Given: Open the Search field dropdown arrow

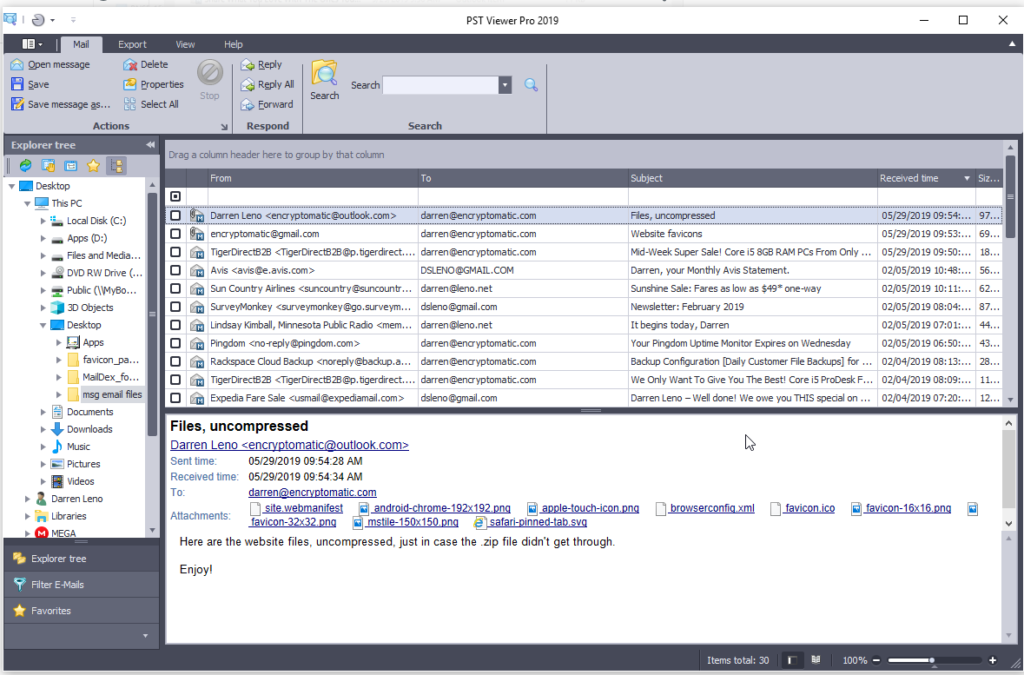Looking at the screenshot, I should (505, 85).
